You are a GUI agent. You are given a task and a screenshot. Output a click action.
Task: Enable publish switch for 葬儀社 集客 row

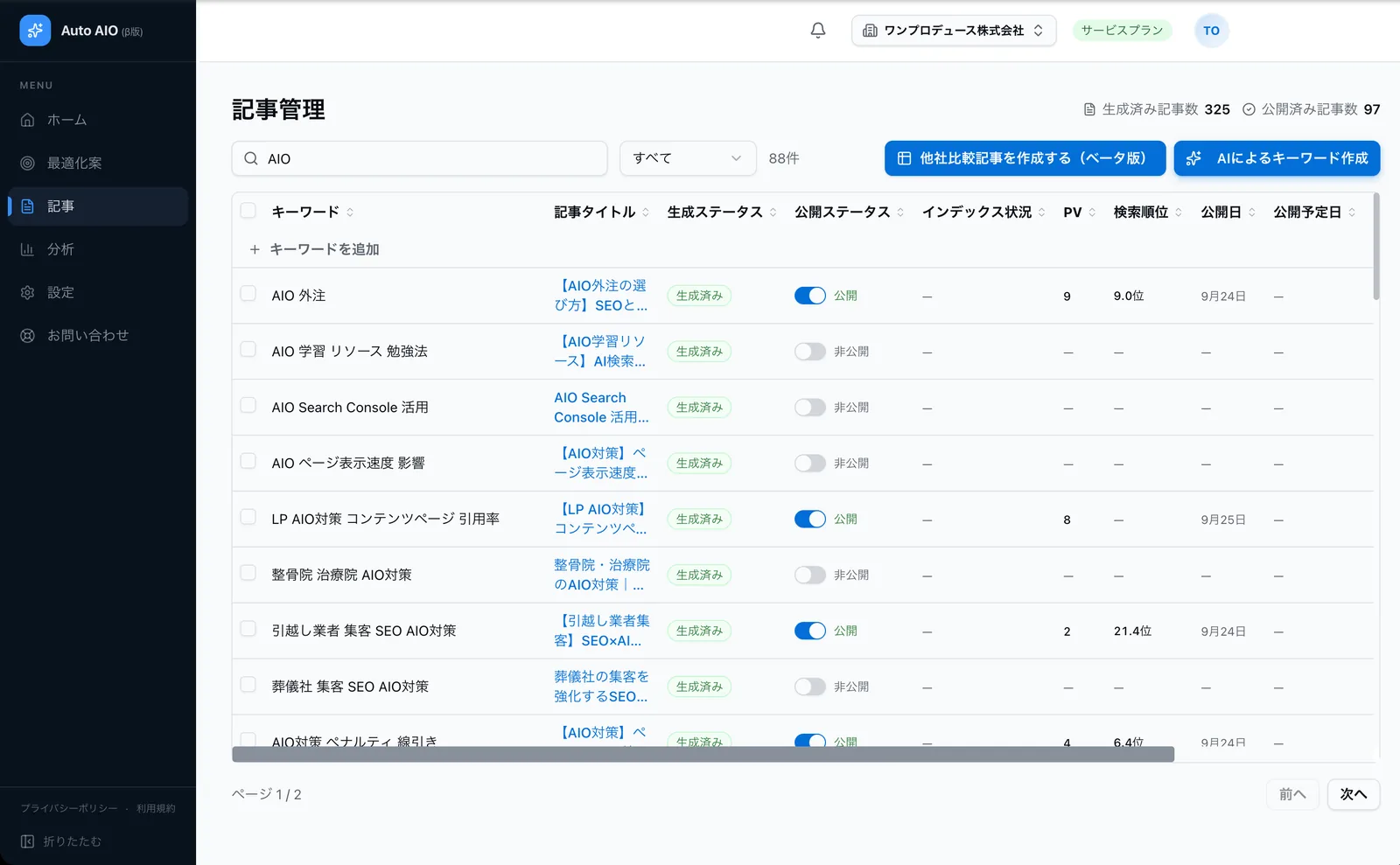[810, 687]
